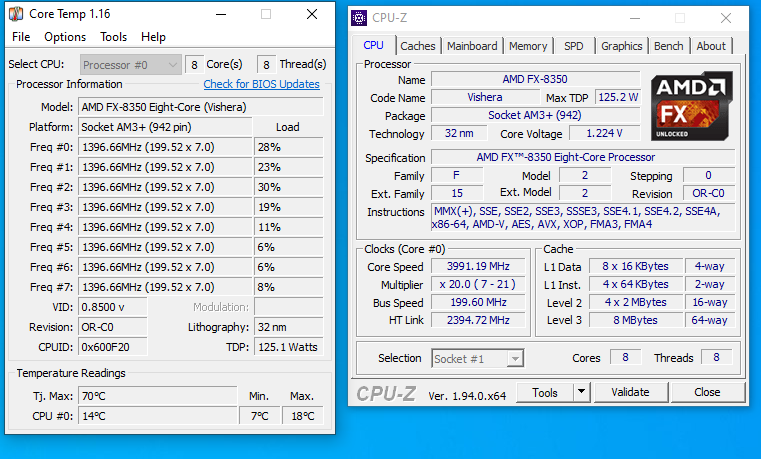Image resolution: width=761 pixels, height=459 pixels.
Task: Follow the Check for BIOS Updates link
Action: coord(262,84)
